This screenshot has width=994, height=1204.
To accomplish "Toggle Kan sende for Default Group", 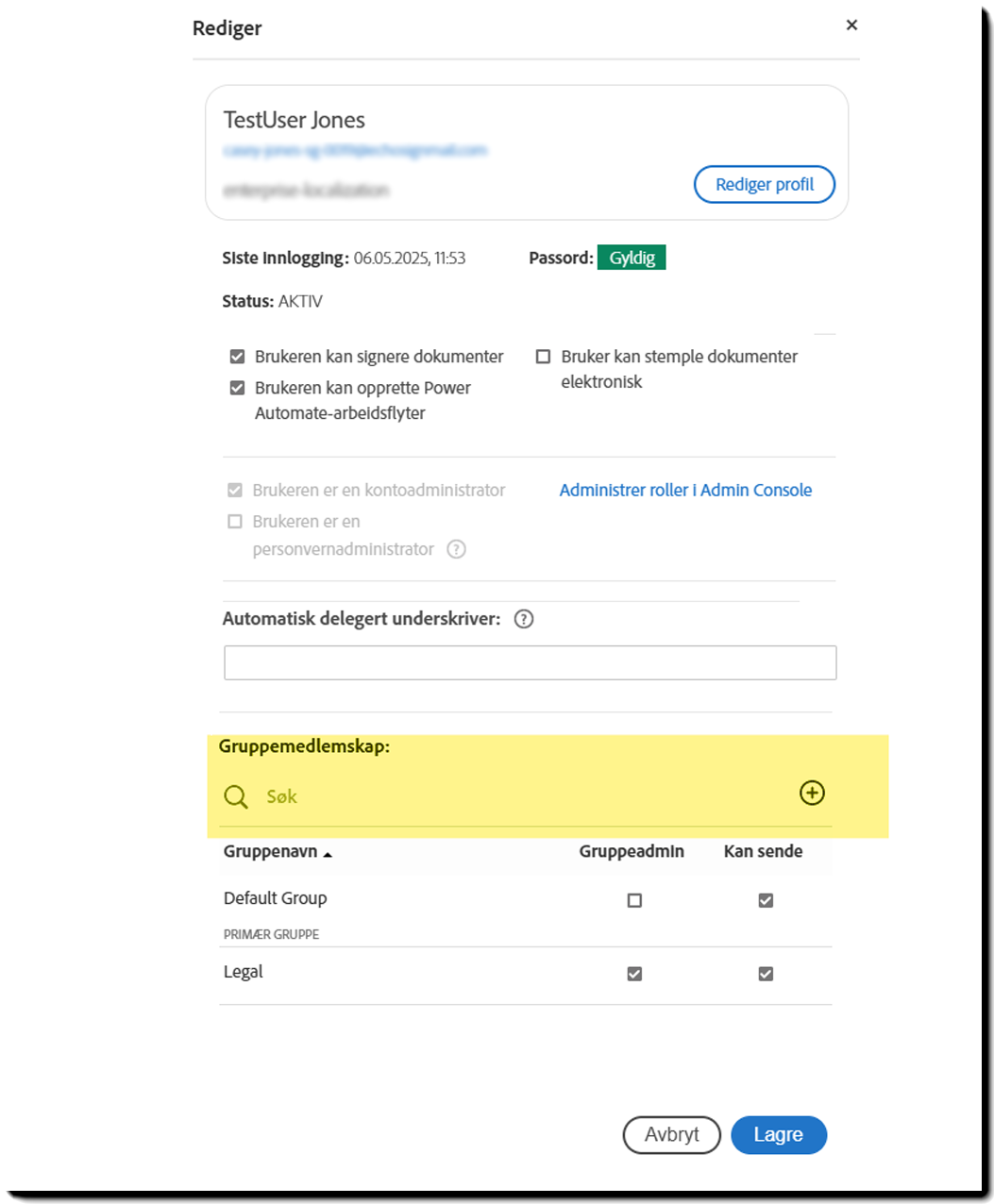I will (766, 900).
